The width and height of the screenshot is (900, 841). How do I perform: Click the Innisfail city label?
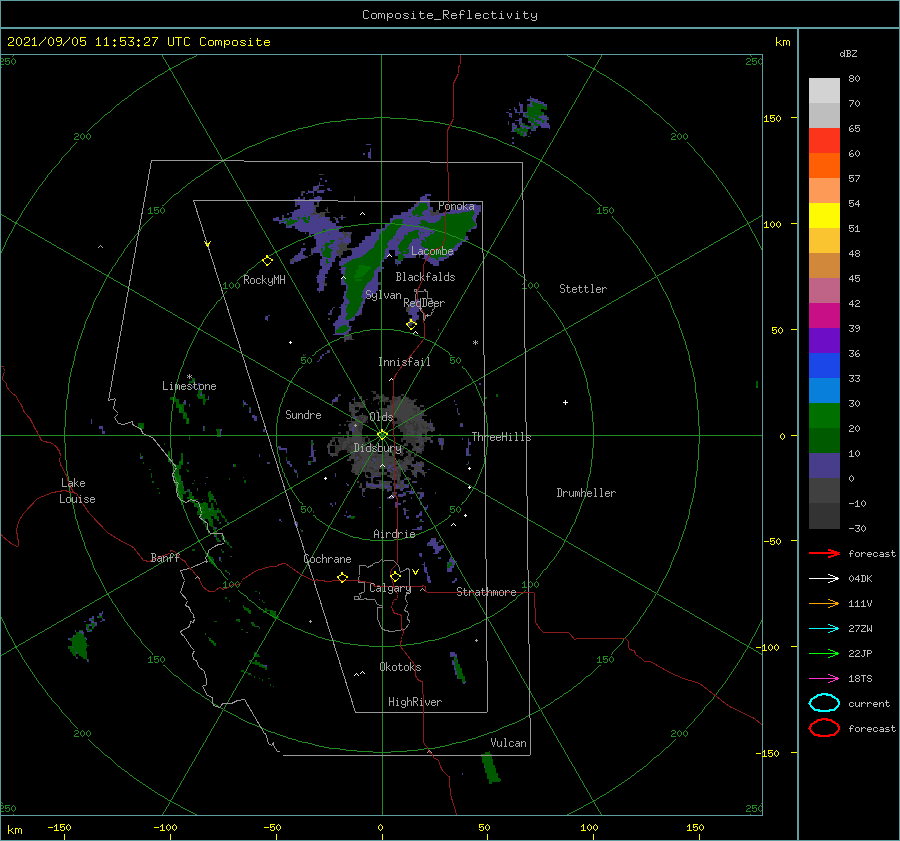(x=404, y=362)
